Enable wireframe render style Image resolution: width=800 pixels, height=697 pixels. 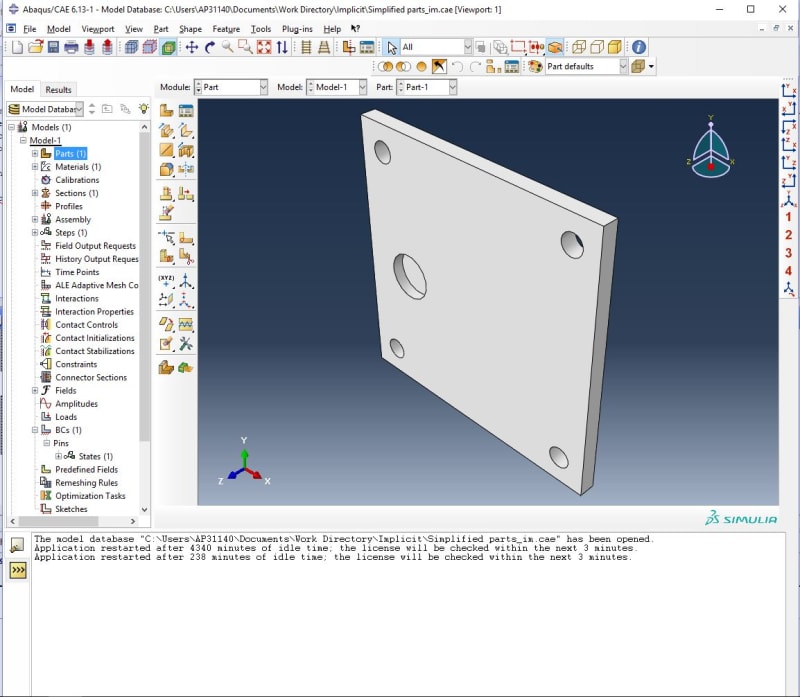click(579, 47)
